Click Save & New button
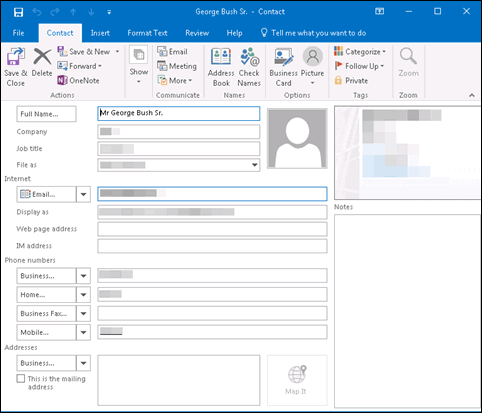This screenshot has height=413, width=482. point(85,52)
